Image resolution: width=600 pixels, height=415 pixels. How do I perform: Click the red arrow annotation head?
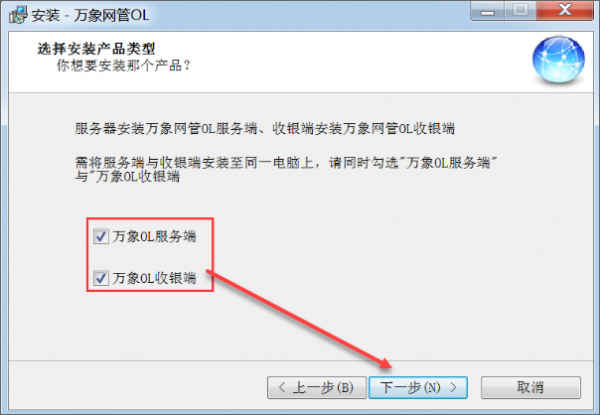(x=384, y=363)
